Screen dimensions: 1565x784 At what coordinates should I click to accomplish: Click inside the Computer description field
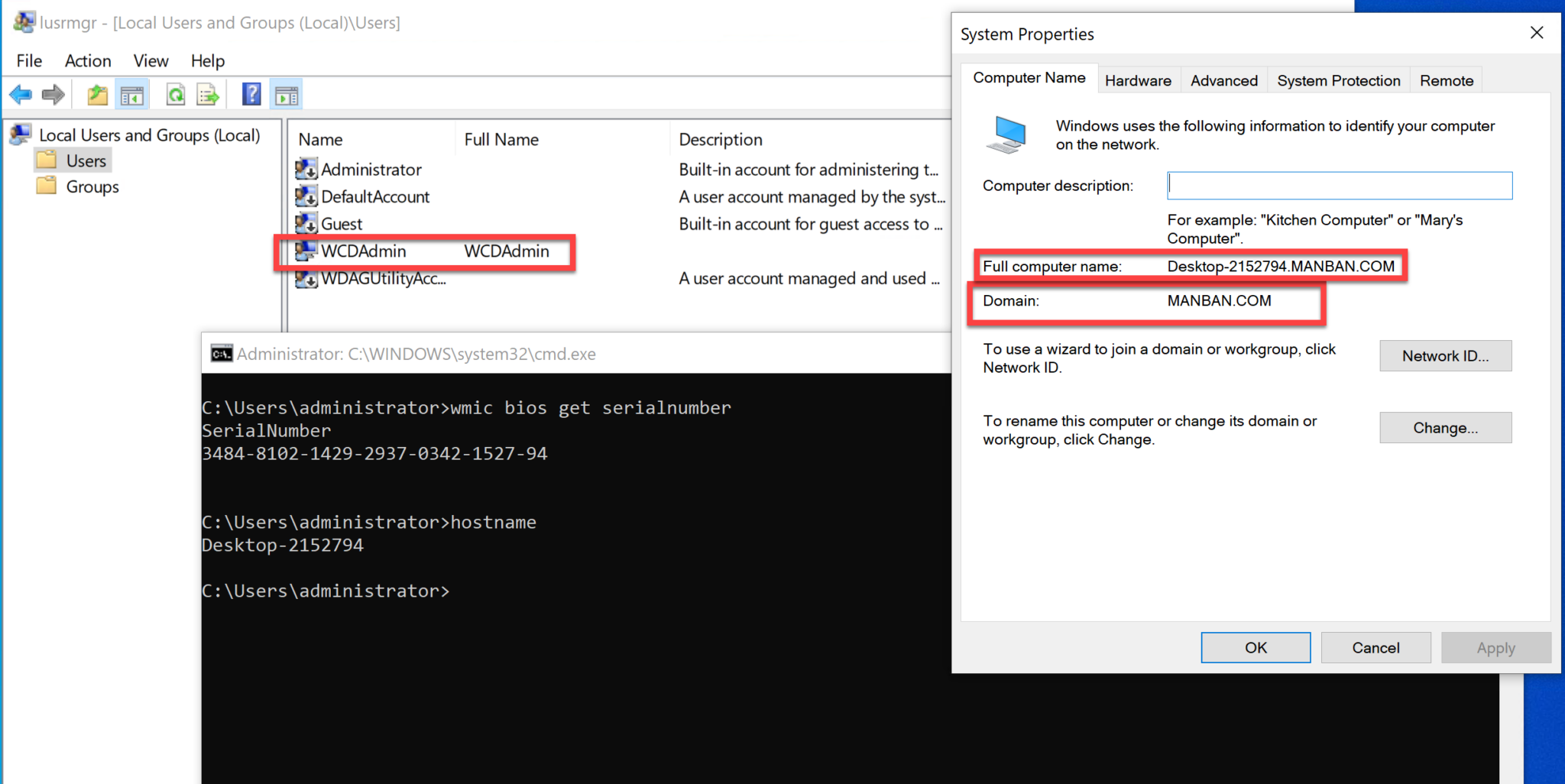[1339, 185]
